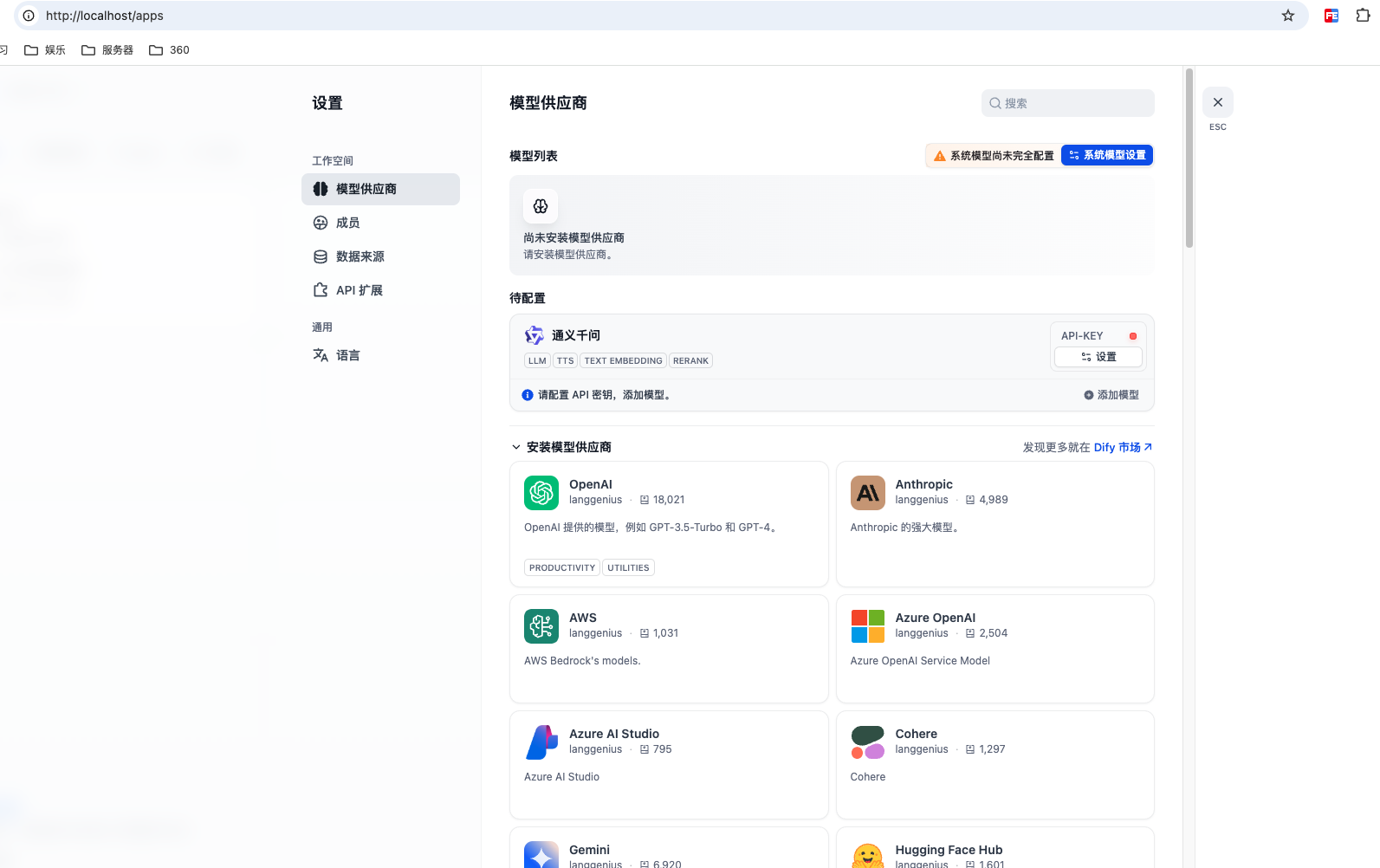Click the OpenAI logo icon
Viewport: 1380px width, 868px height.
point(541,493)
